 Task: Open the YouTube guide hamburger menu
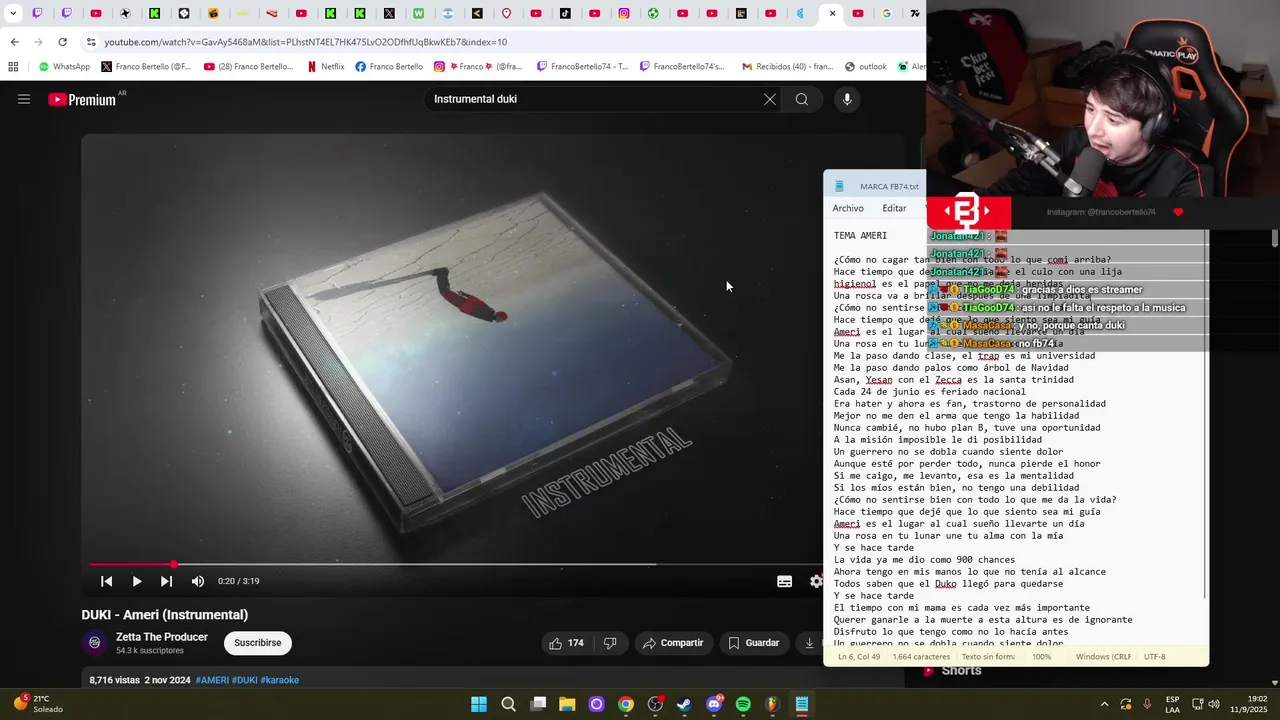click(x=24, y=99)
